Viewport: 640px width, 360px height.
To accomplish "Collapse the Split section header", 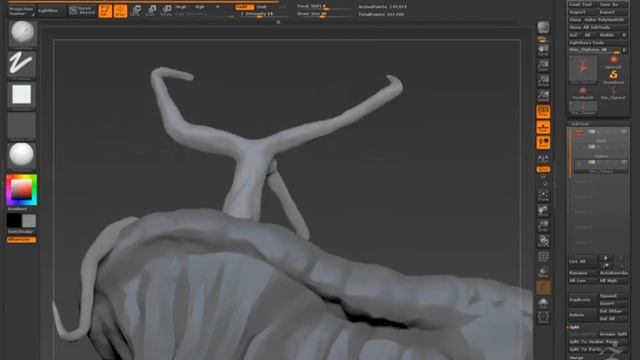I will pyautogui.click(x=575, y=327).
